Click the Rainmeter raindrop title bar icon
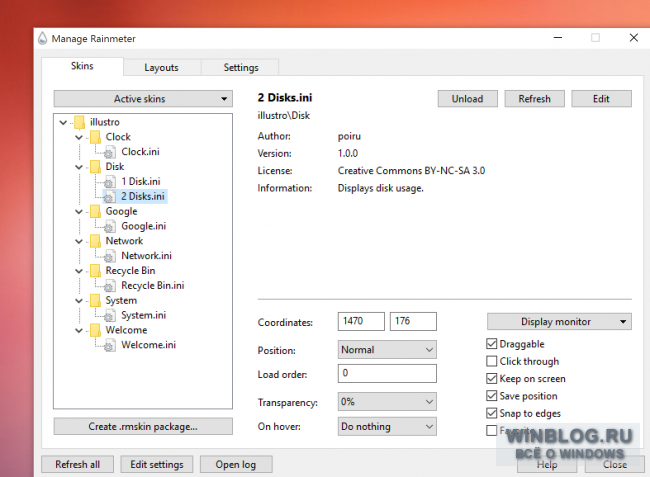The image size is (650, 477). 42,39
